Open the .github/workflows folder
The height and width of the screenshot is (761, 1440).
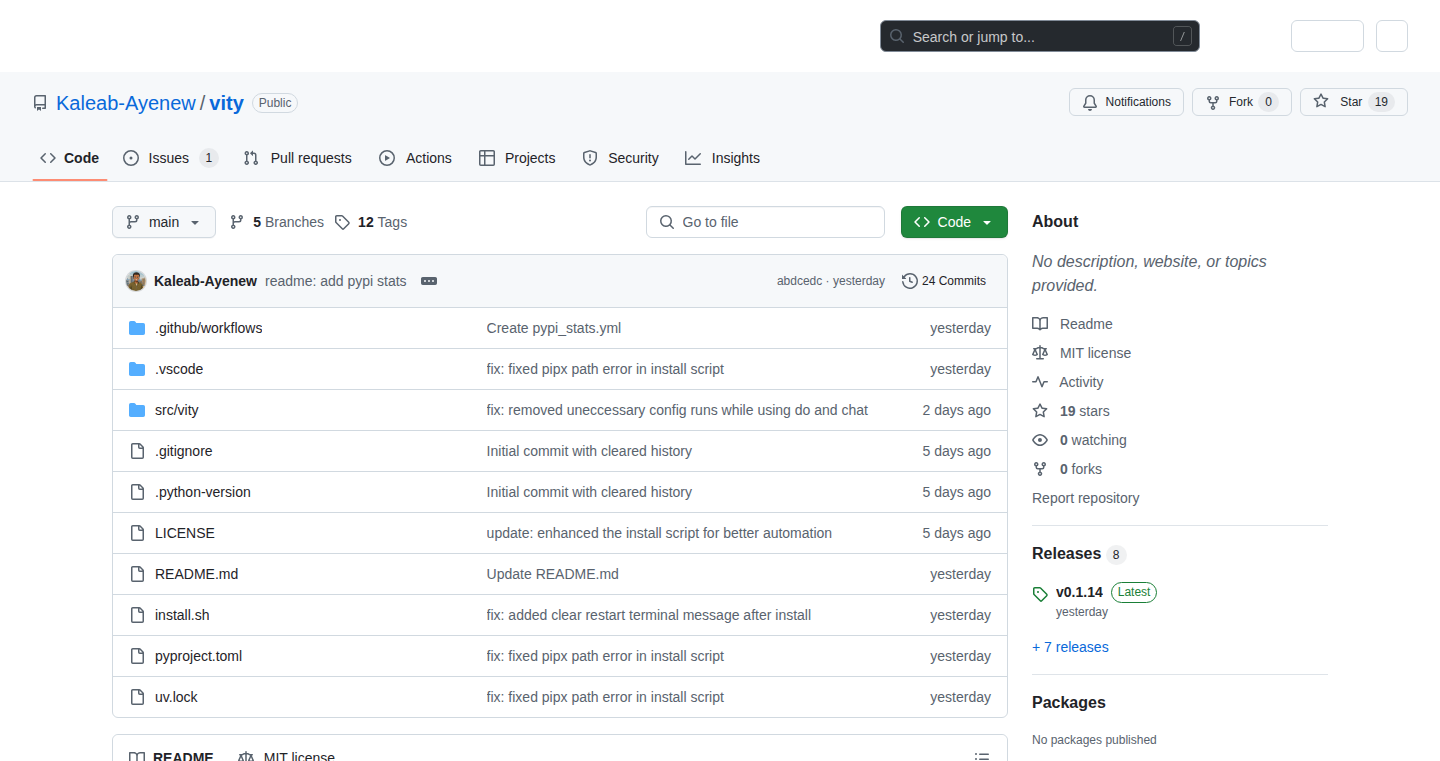pyautogui.click(x=208, y=328)
